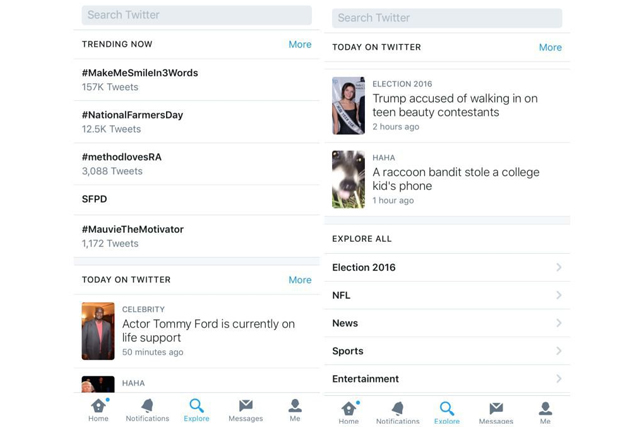Expand Sports category chevron
This screenshot has width=642, height=427.
[x=558, y=351]
